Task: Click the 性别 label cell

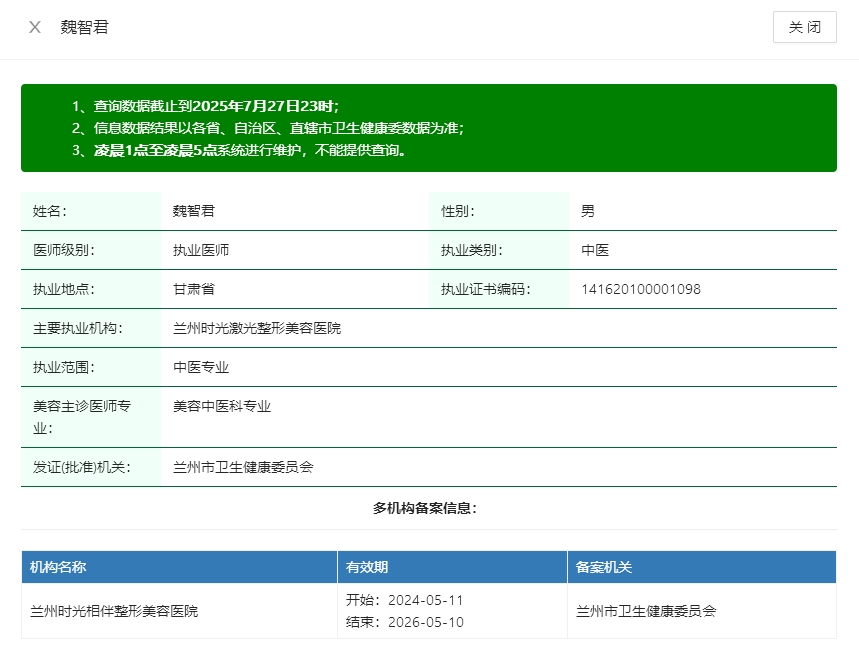Action: point(499,211)
